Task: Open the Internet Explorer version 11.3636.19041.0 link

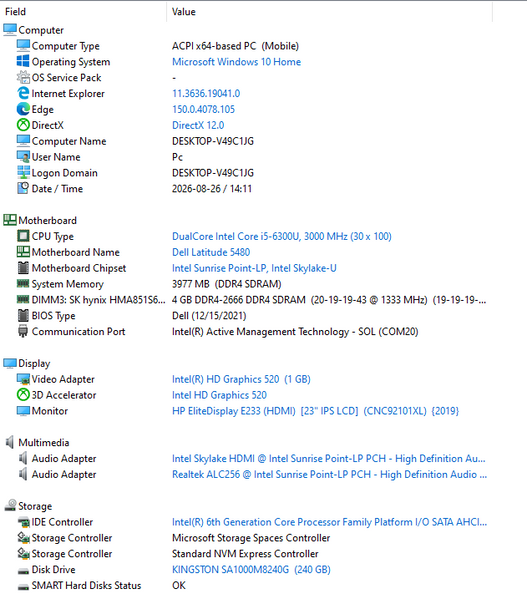Action: (206, 93)
